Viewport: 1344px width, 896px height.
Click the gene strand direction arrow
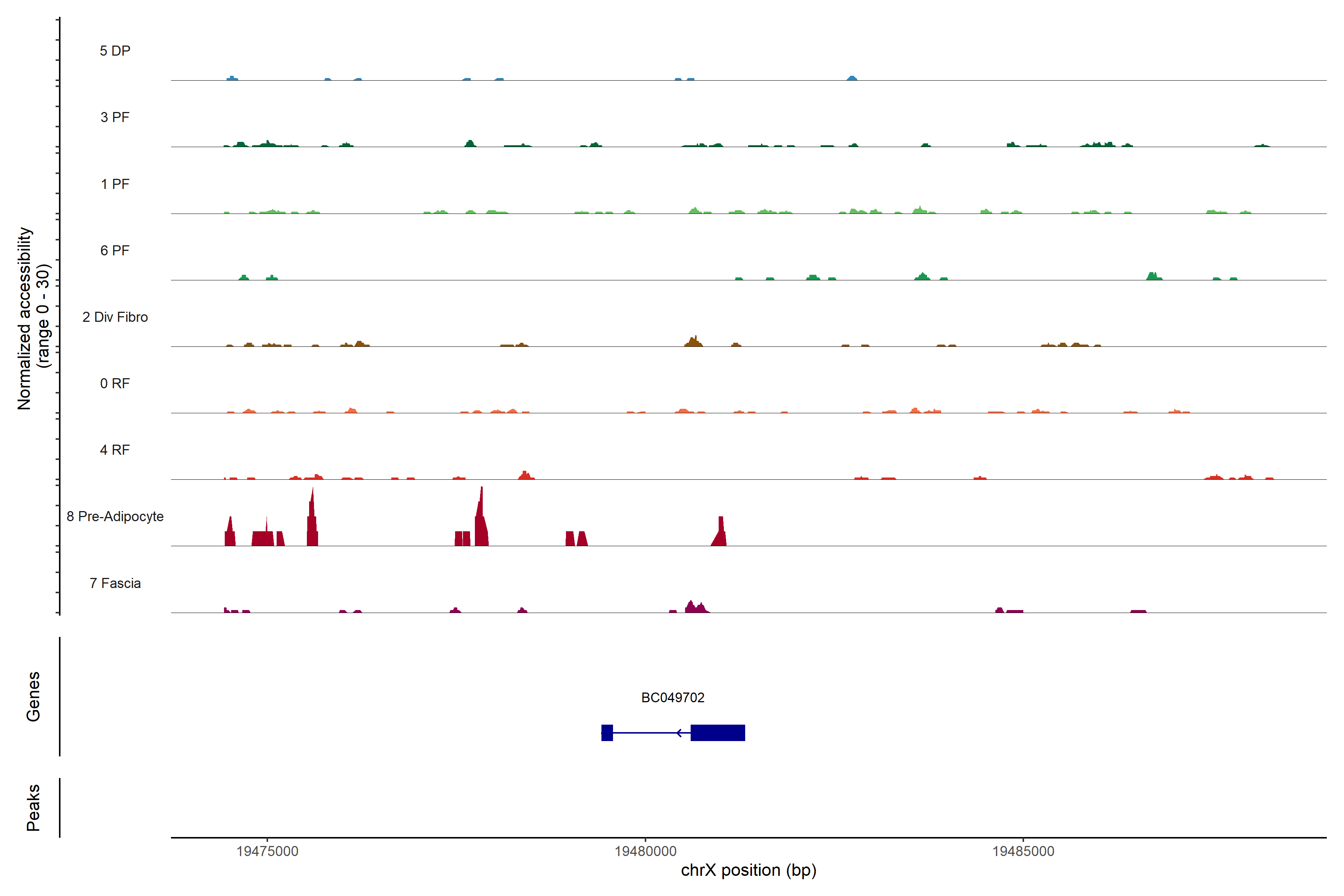click(679, 732)
